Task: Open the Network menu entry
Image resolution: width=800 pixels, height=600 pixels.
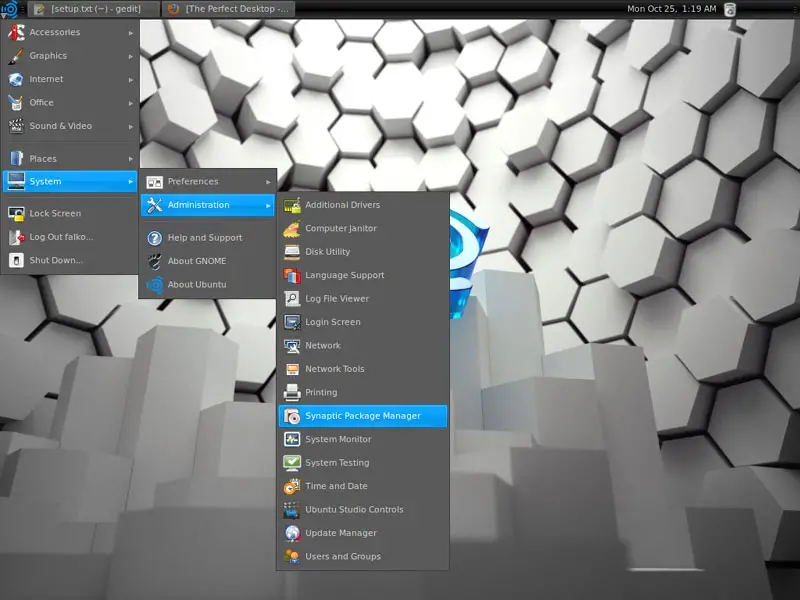Action: 363,345
